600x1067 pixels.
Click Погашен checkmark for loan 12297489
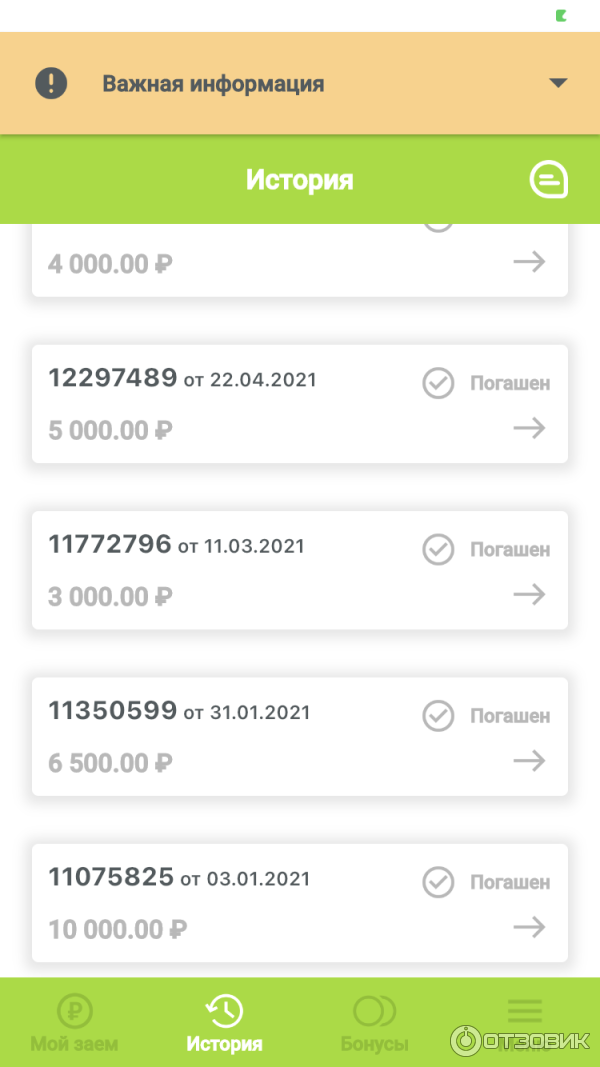tap(438, 383)
